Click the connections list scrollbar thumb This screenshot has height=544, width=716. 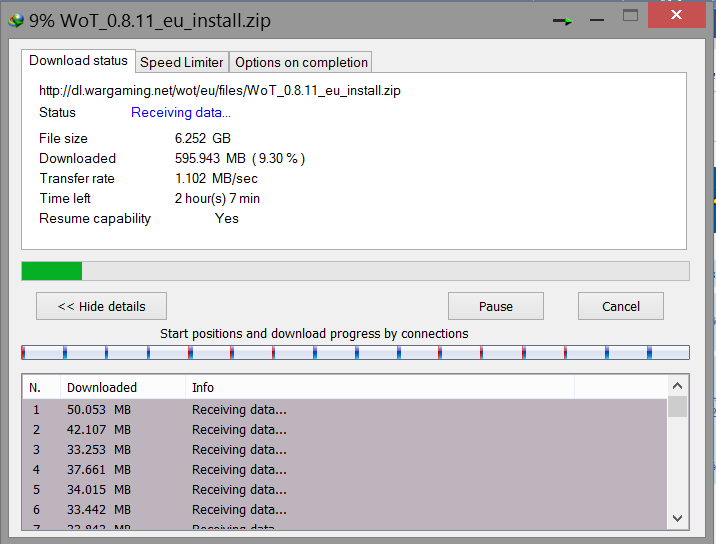(x=677, y=406)
